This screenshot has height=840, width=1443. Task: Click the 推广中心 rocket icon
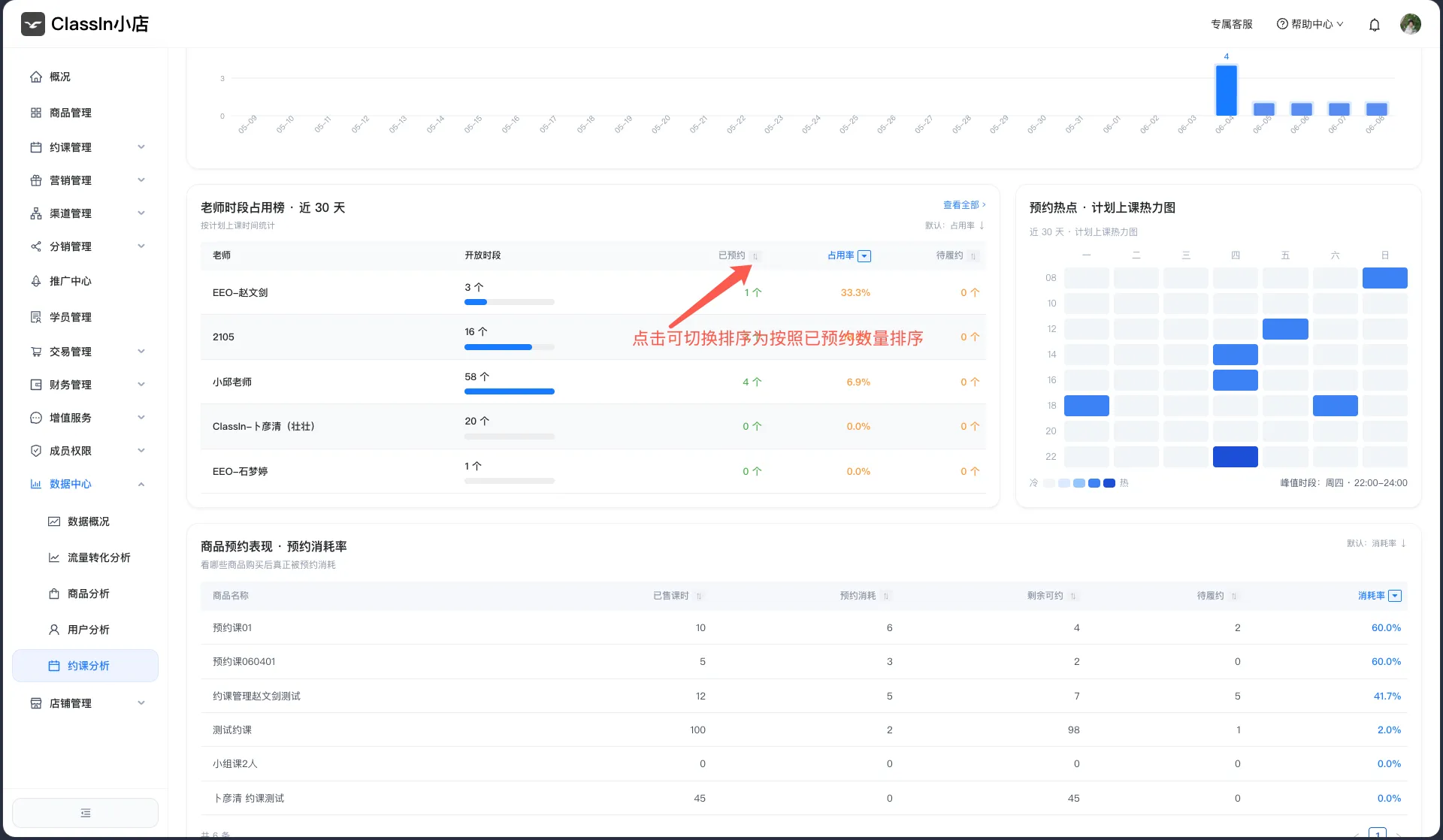click(35, 281)
